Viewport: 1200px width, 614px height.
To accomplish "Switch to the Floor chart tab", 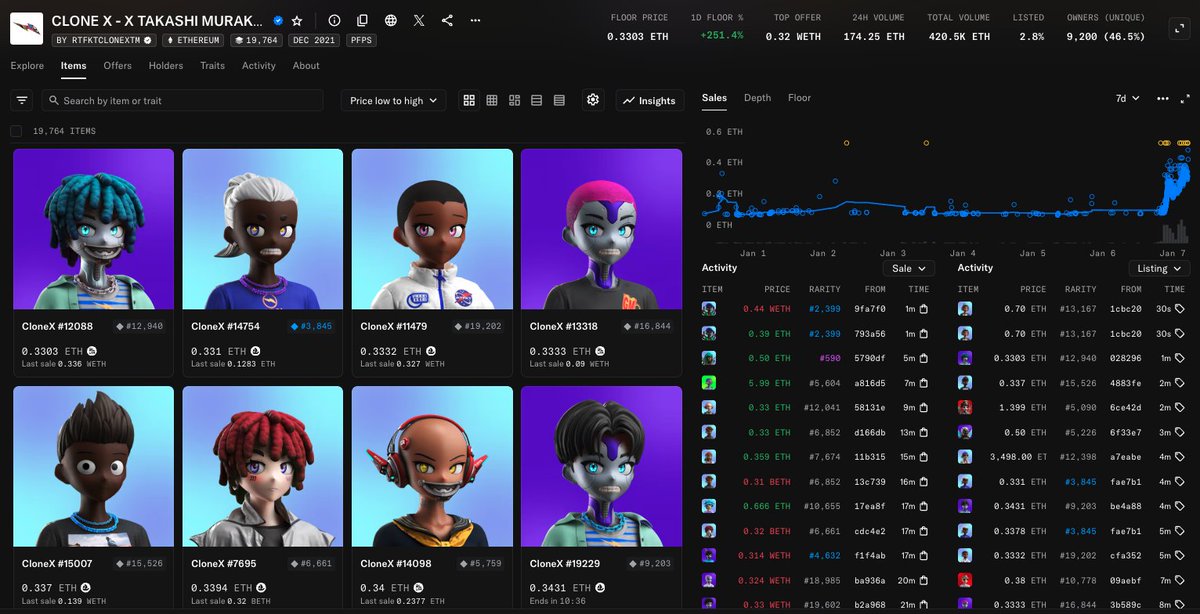I will 799,98.
